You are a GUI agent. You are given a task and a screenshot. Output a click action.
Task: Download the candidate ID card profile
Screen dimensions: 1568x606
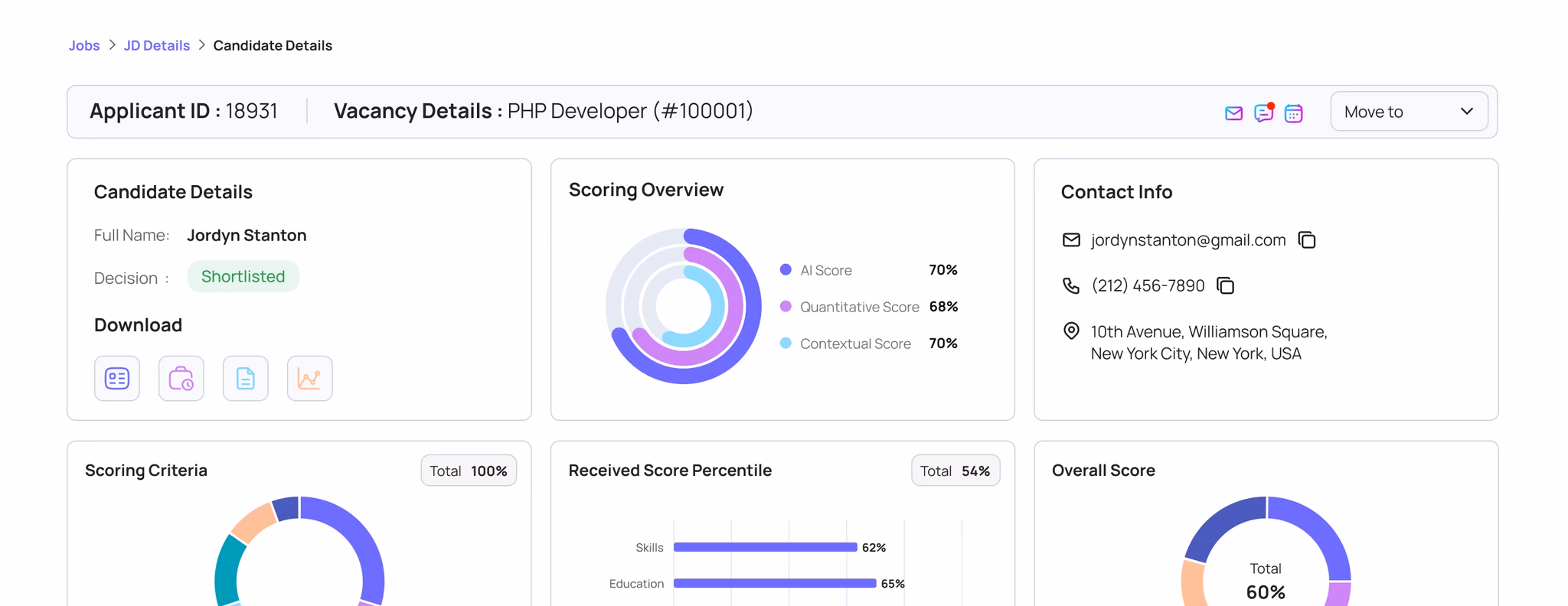(117, 378)
